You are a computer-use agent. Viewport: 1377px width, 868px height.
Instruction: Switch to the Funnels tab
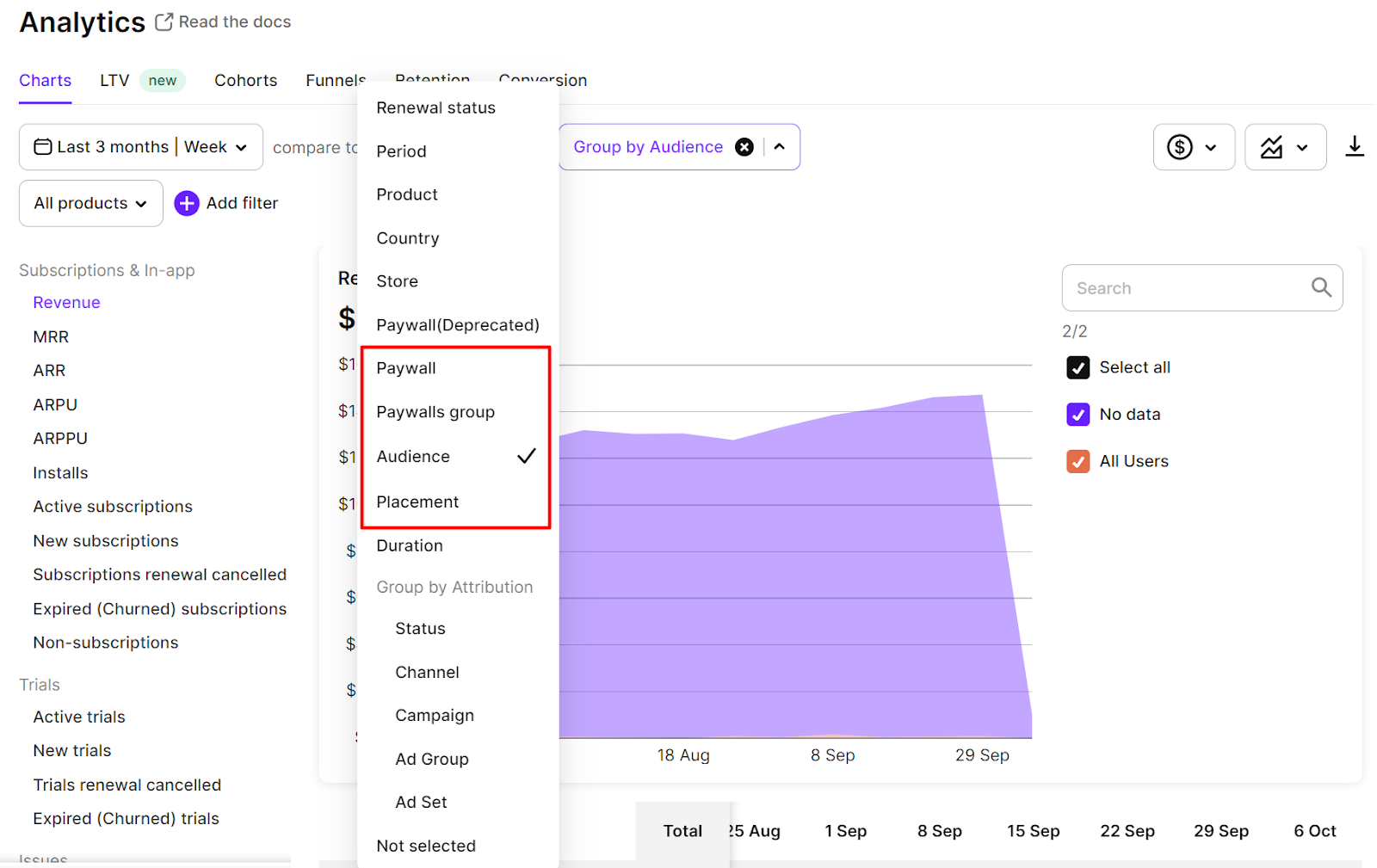335,80
